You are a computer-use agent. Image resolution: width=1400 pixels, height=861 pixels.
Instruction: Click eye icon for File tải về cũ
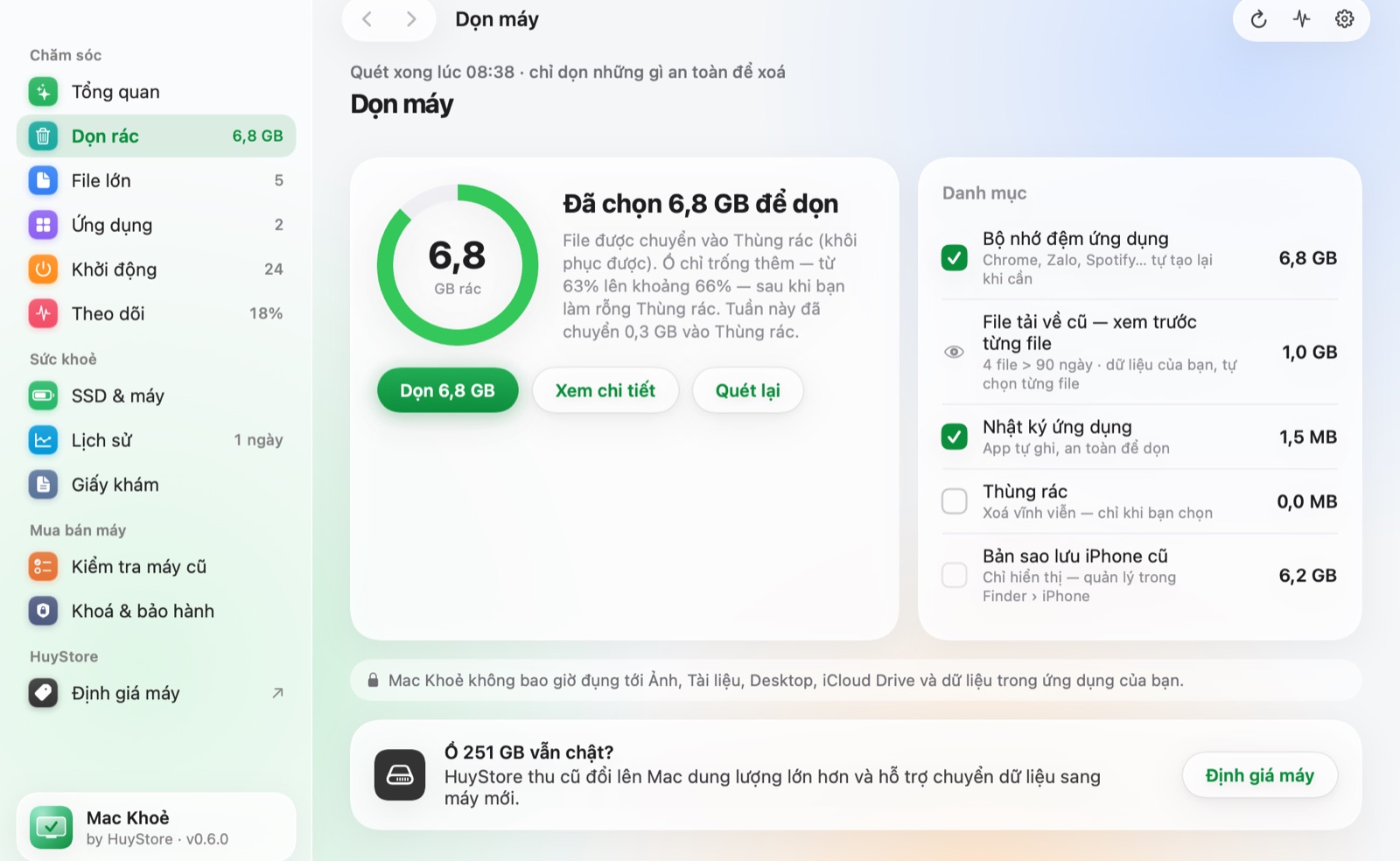pos(955,352)
